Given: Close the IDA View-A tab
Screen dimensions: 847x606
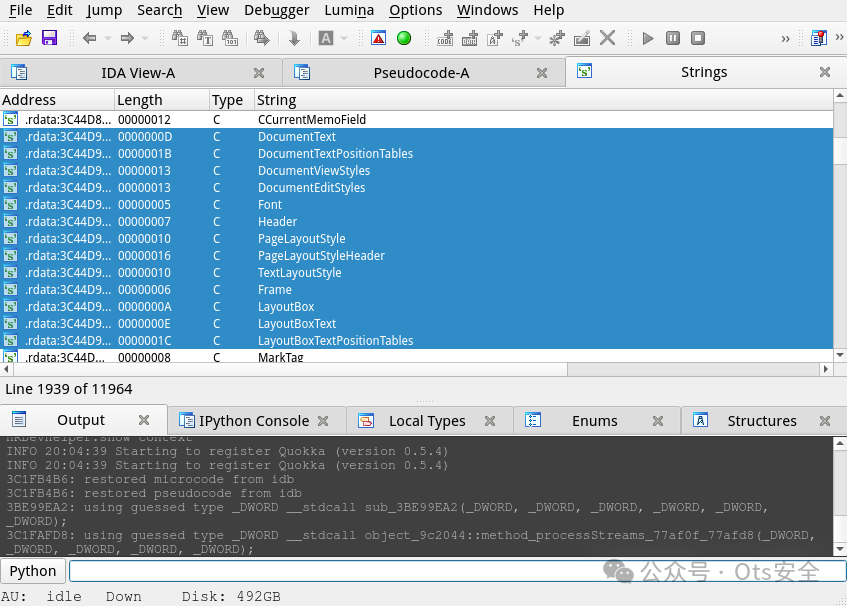Looking at the screenshot, I should pos(259,73).
